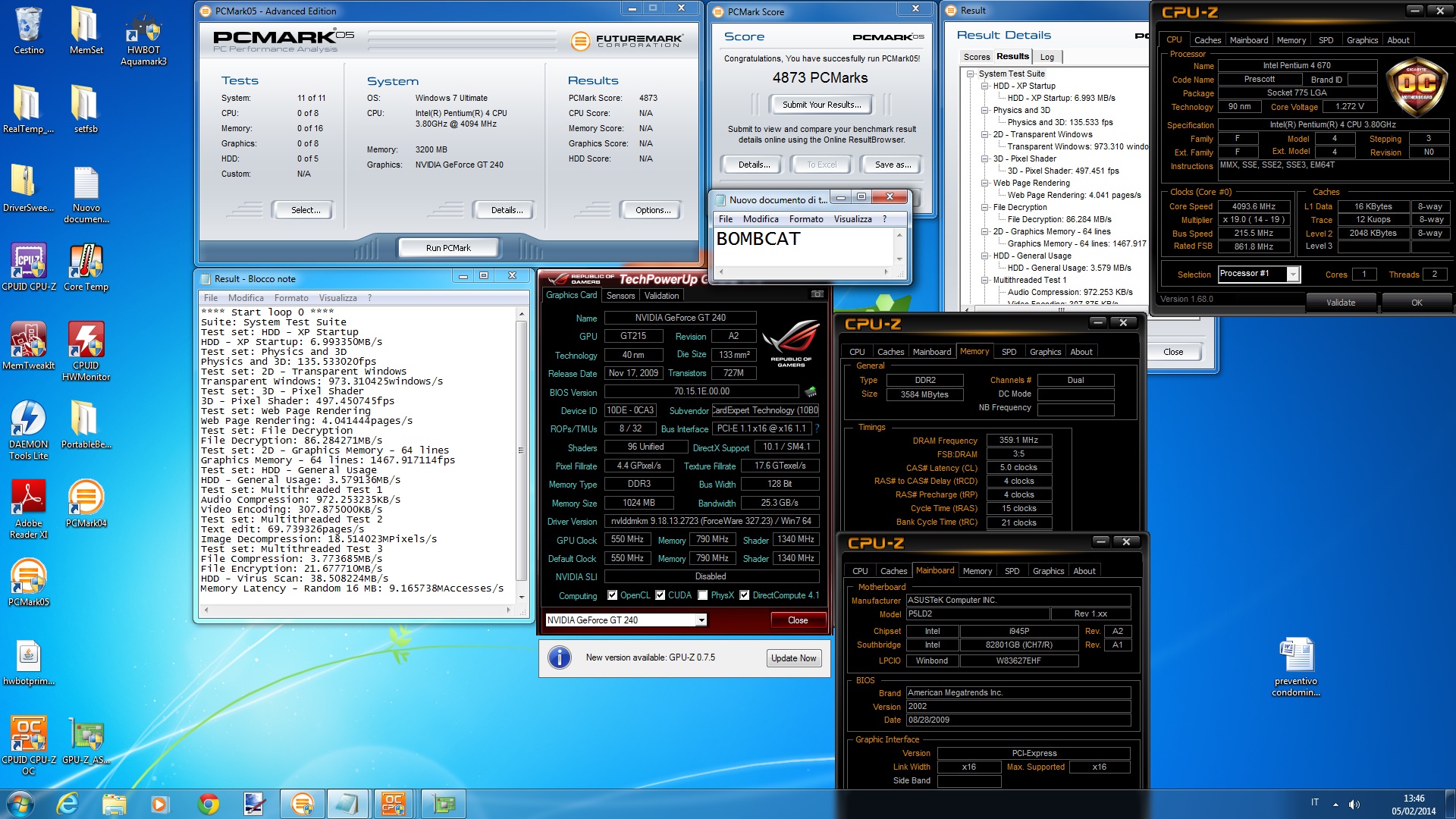Open Visualizza menu in Result Blocco note

(x=337, y=298)
